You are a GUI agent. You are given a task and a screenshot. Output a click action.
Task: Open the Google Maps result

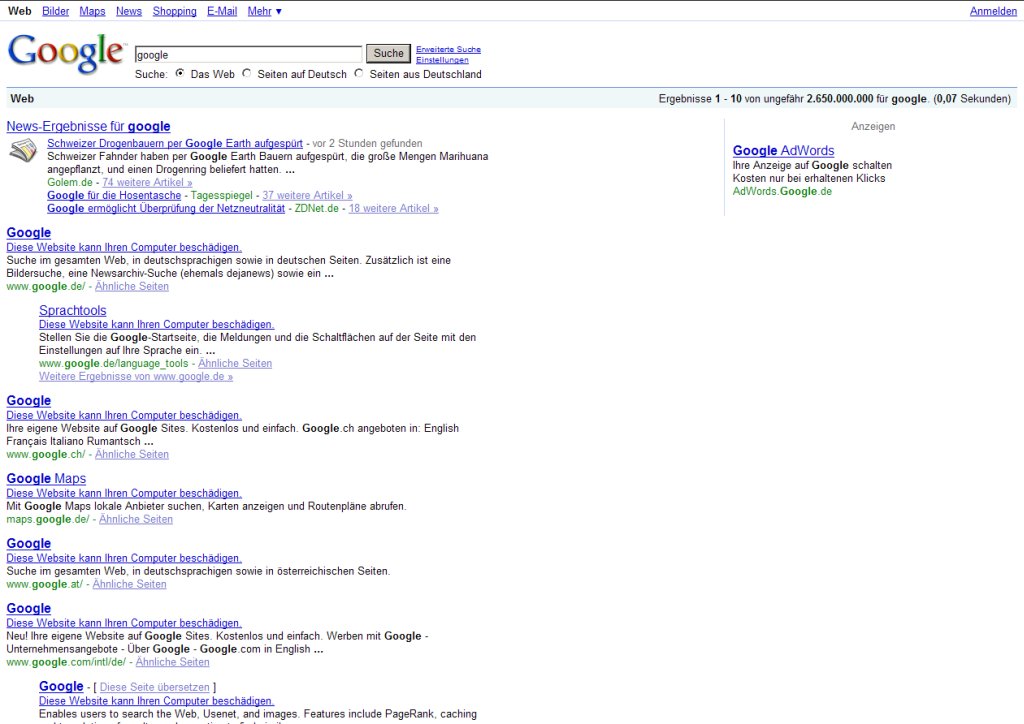tap(46, 479)
